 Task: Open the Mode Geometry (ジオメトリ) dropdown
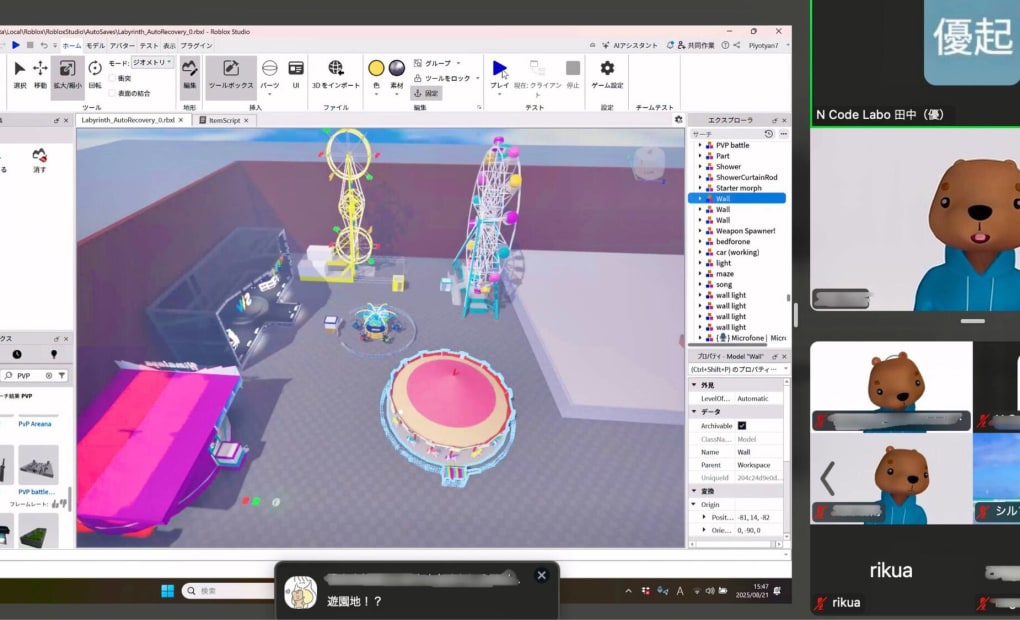pyautogui.click(x=153, y=62)
